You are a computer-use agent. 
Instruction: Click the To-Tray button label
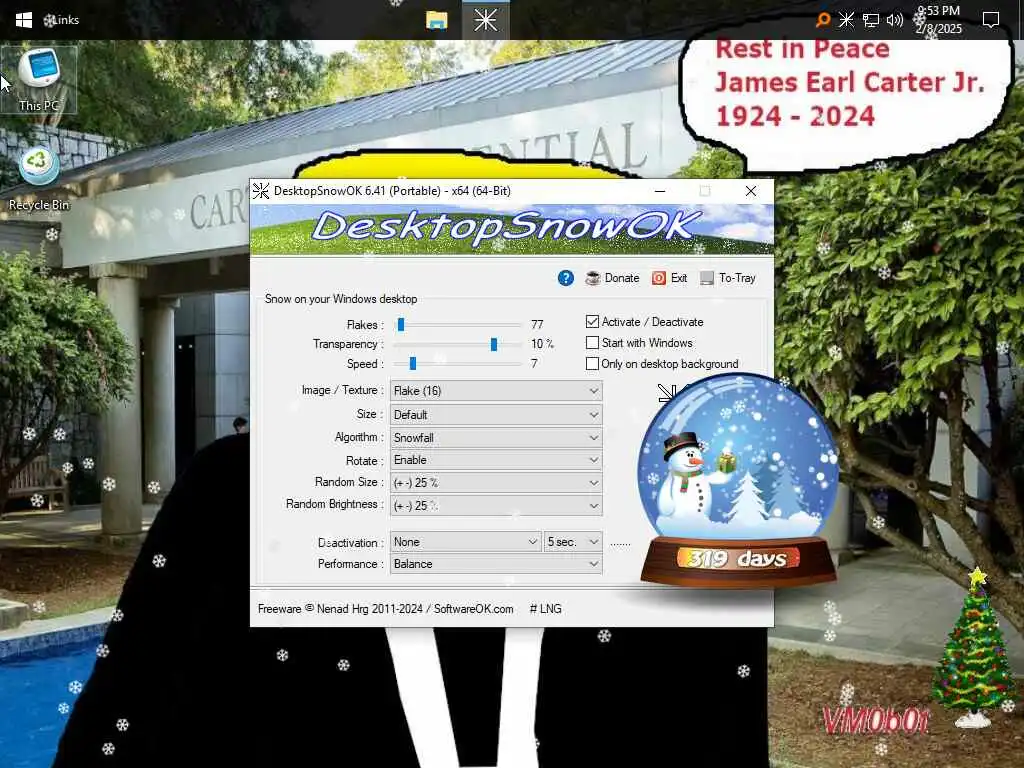pos(737,278)
